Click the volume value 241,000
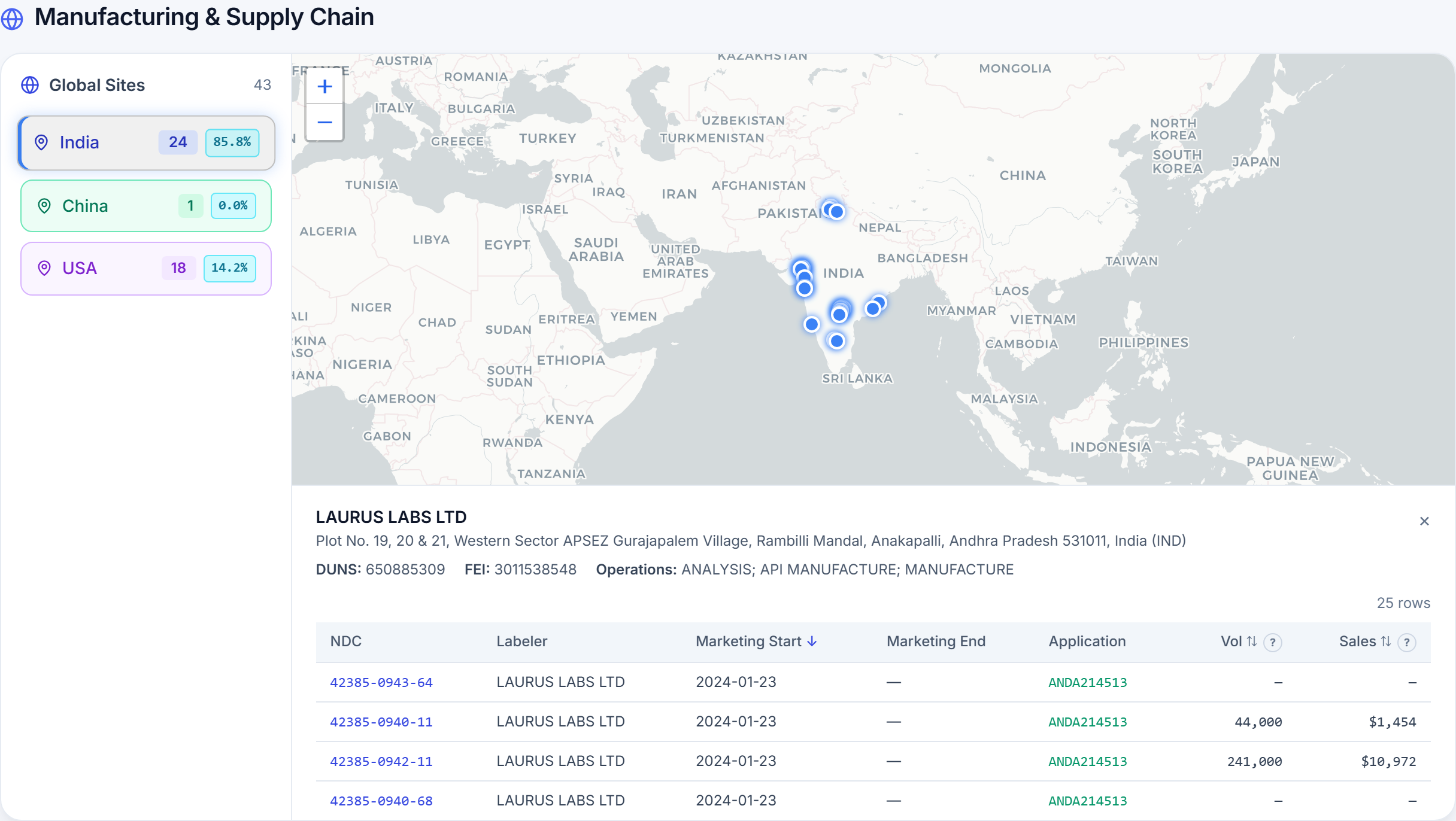1456x821 pixels. (x=1254, y=761)
